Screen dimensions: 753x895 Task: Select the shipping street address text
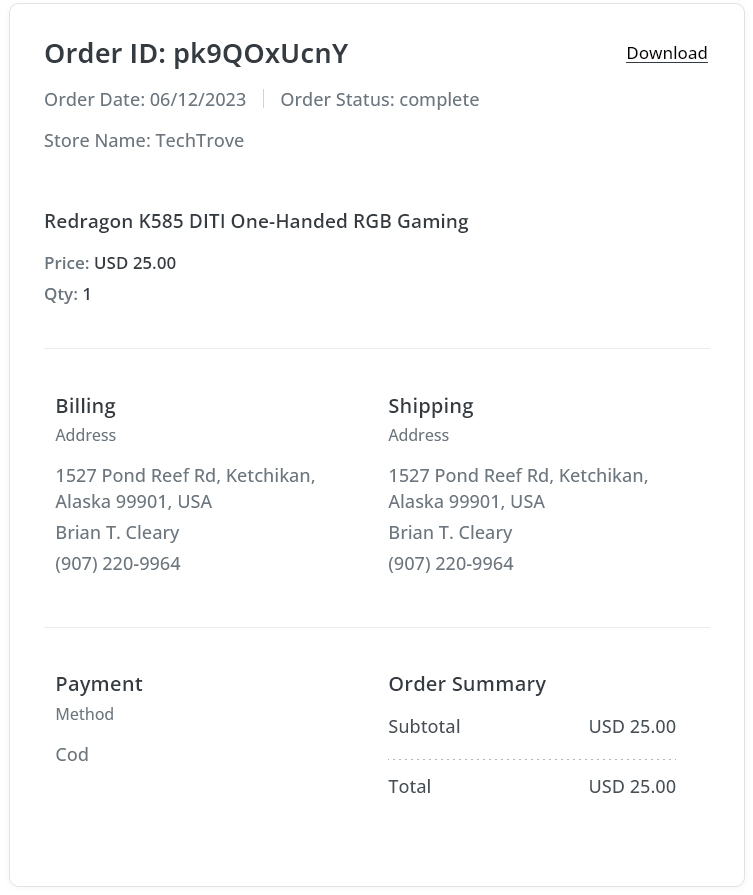click(x=518, y=489)
